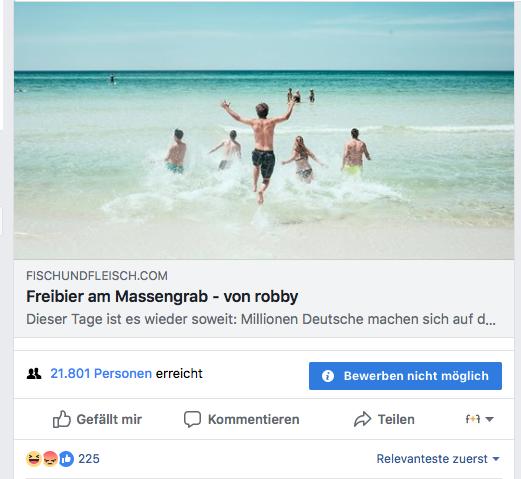Expand the Relevanteste zuerst sorting dropdown
The height and width of the screenshot is (479, 521).
pyautogui.click(x=438, y=459)
